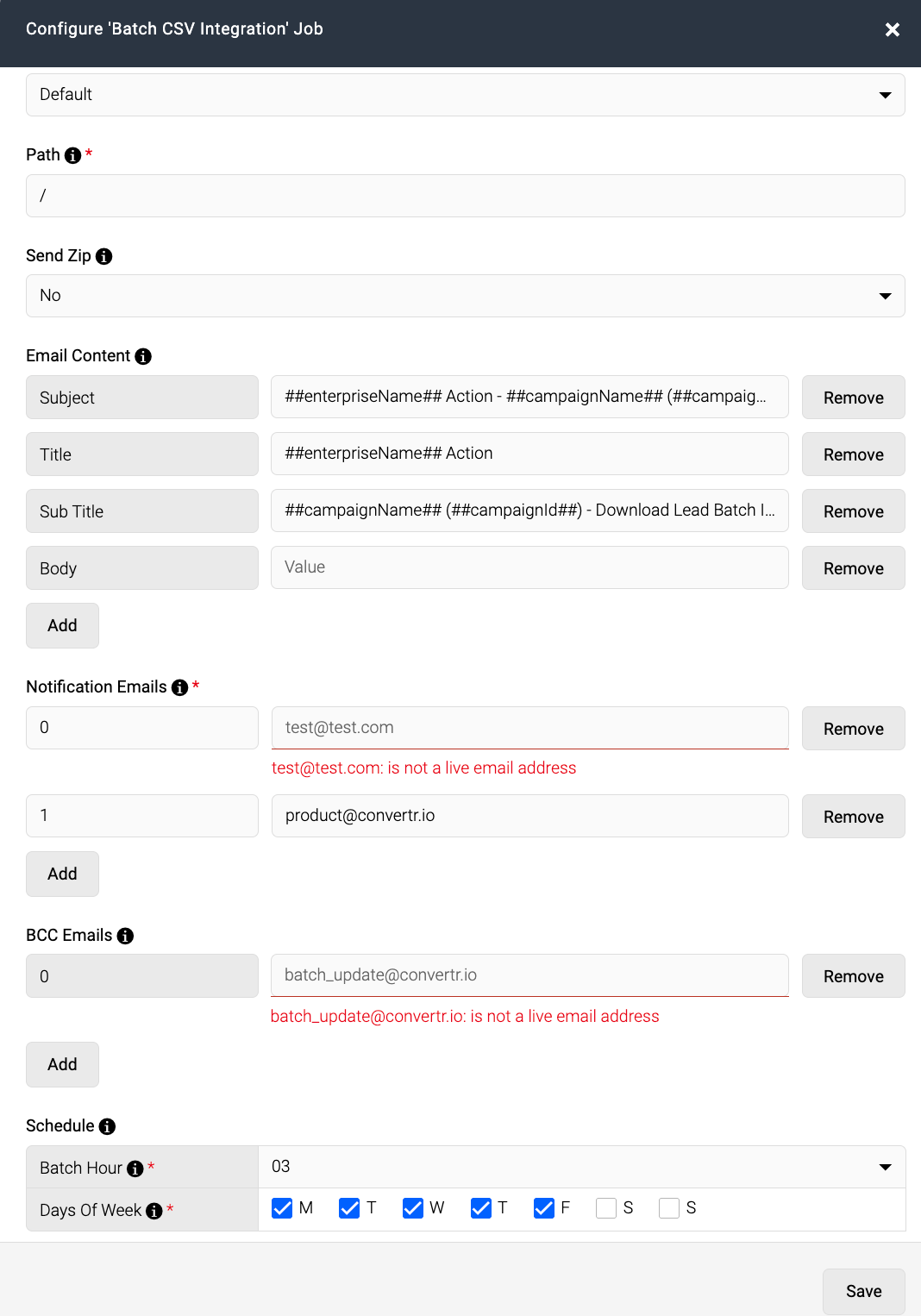Toggle the Tuesday checkbox after Monday
Viewport: 921px width, 1316px height.
349,1208
